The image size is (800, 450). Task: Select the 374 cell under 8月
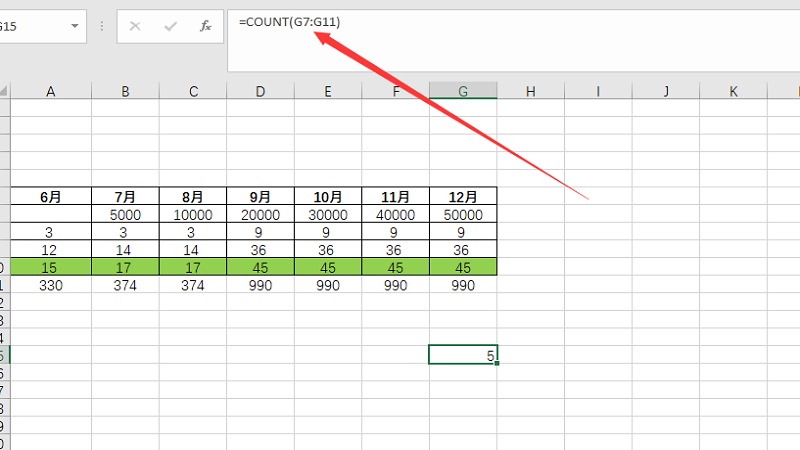coord(193,285)
